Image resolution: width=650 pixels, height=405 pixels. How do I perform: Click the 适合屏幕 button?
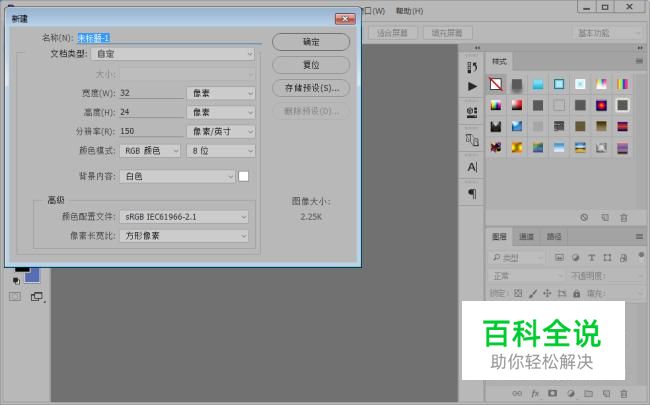coord(392,33)
